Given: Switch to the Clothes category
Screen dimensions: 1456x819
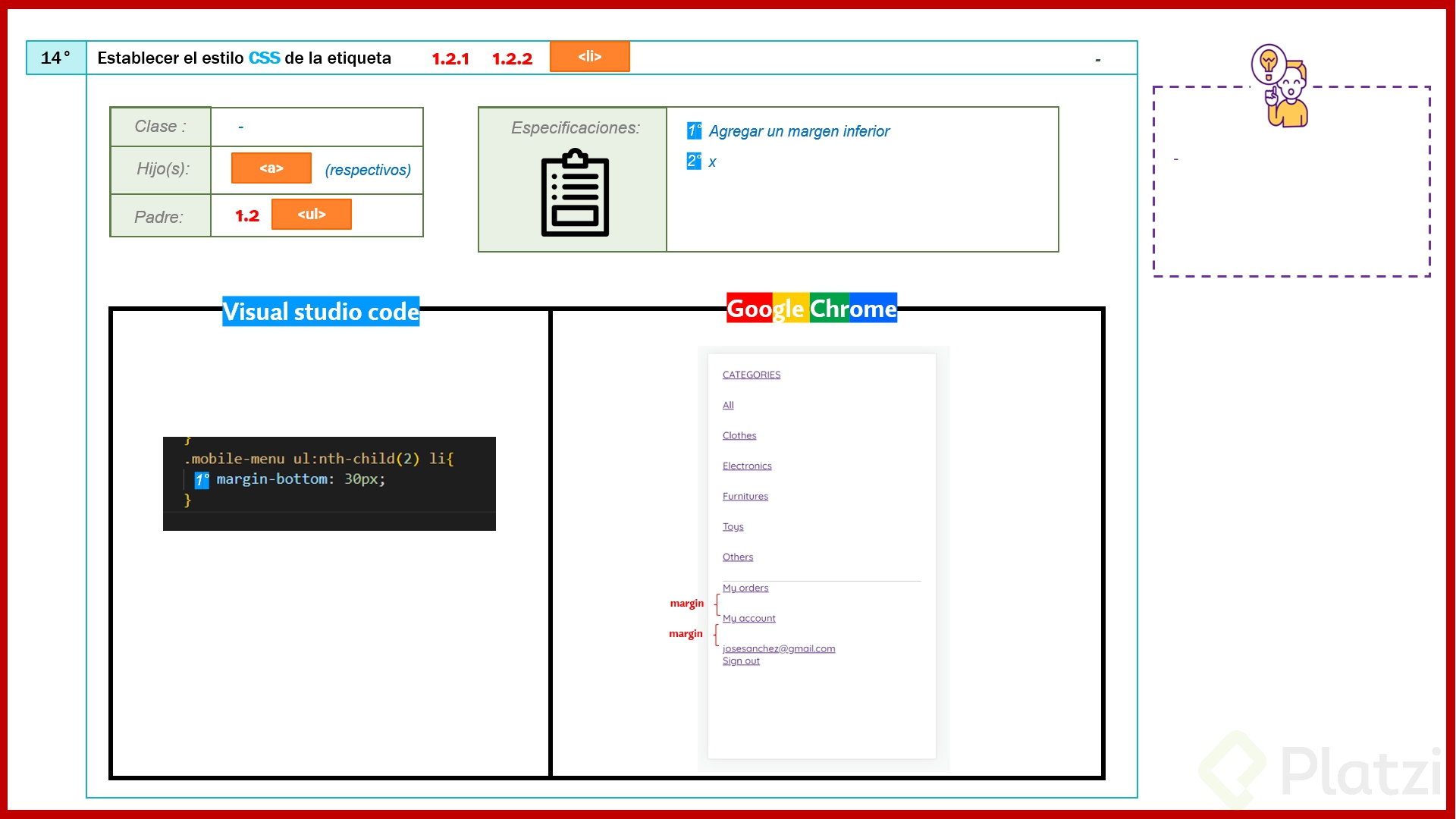Looking at the screenshot, I should tap(739, 435).
